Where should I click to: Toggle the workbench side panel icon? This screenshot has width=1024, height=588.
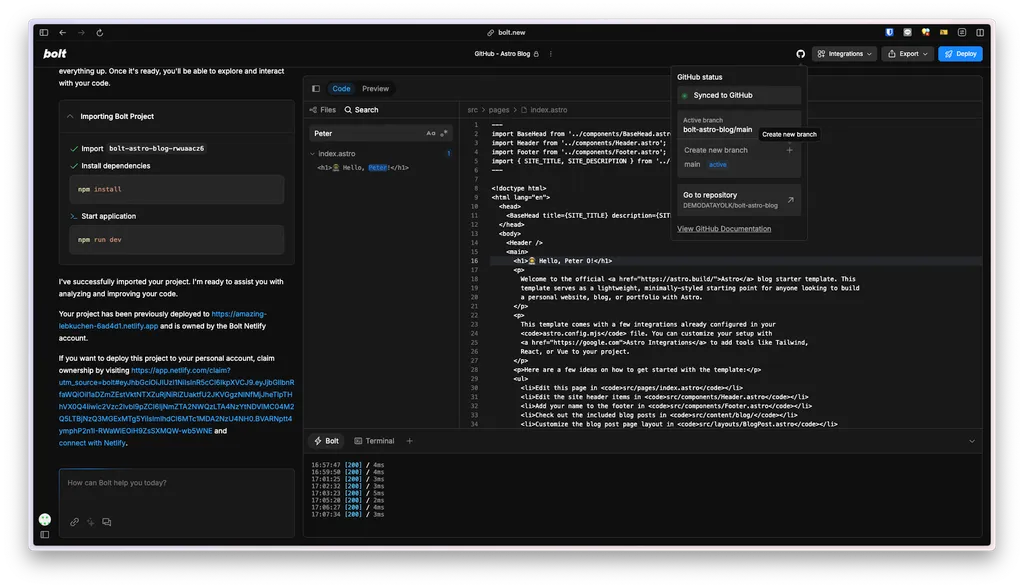tap(316, 89)
